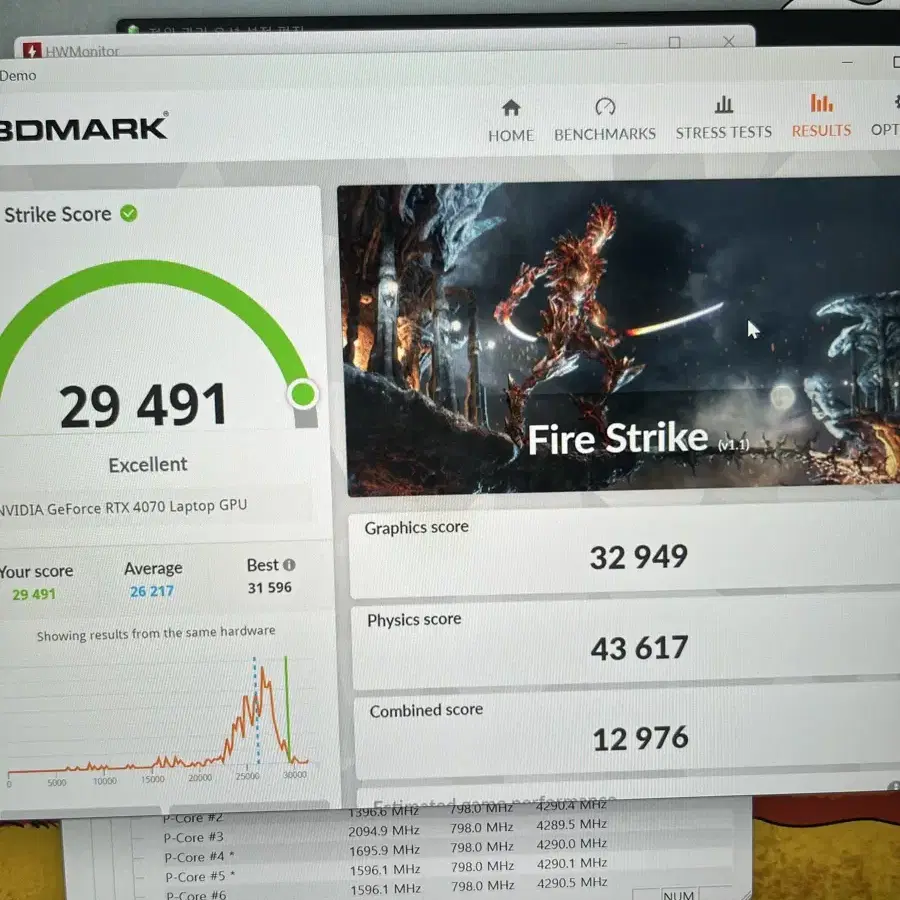Viewport: 900px width, 900px height.
Task: Switch to the BENCHMARKS tab
Action: [x=605, y=119]
